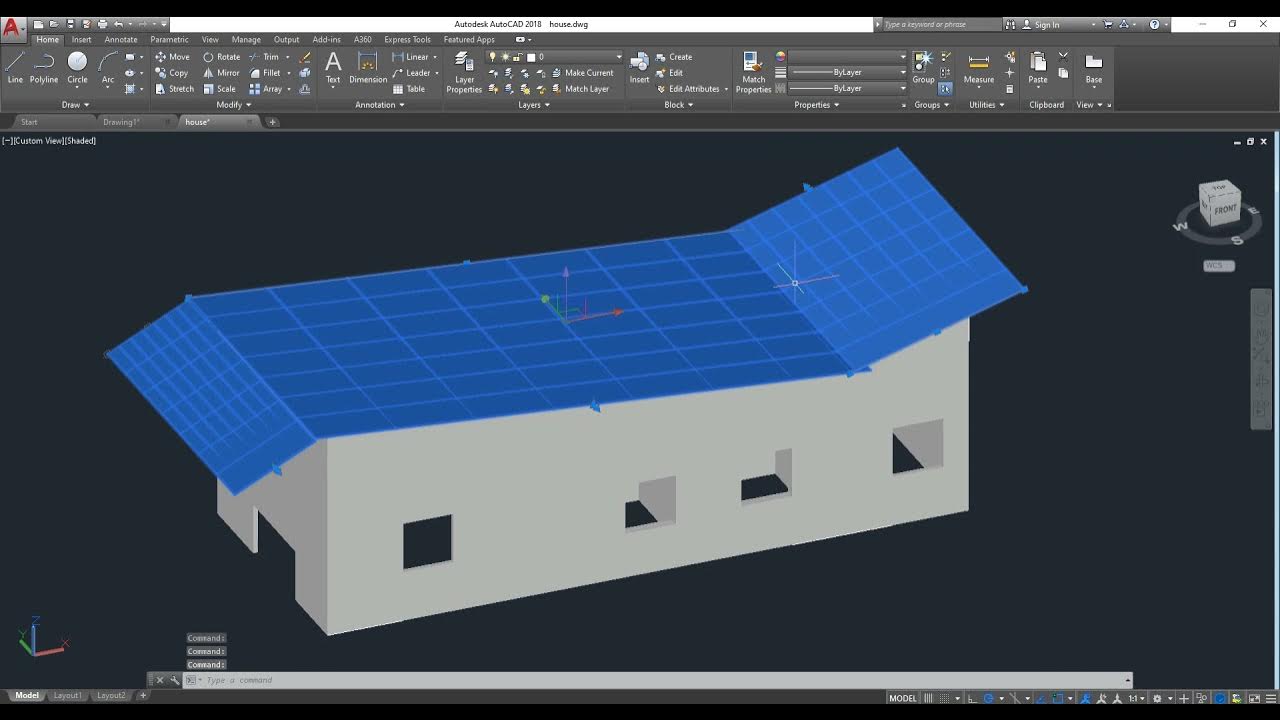Click the keyword search field
Image resolution: width=1280 pixels, height=720 pixels.
click(940, 24)
